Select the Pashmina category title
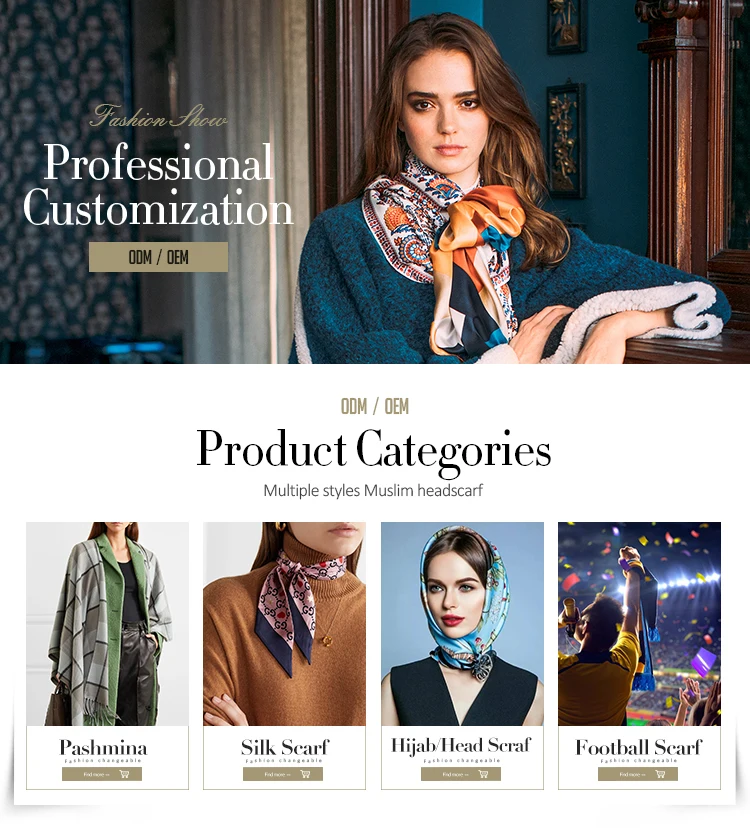Screen dimensions: 750x828 [x=103, y=748]
